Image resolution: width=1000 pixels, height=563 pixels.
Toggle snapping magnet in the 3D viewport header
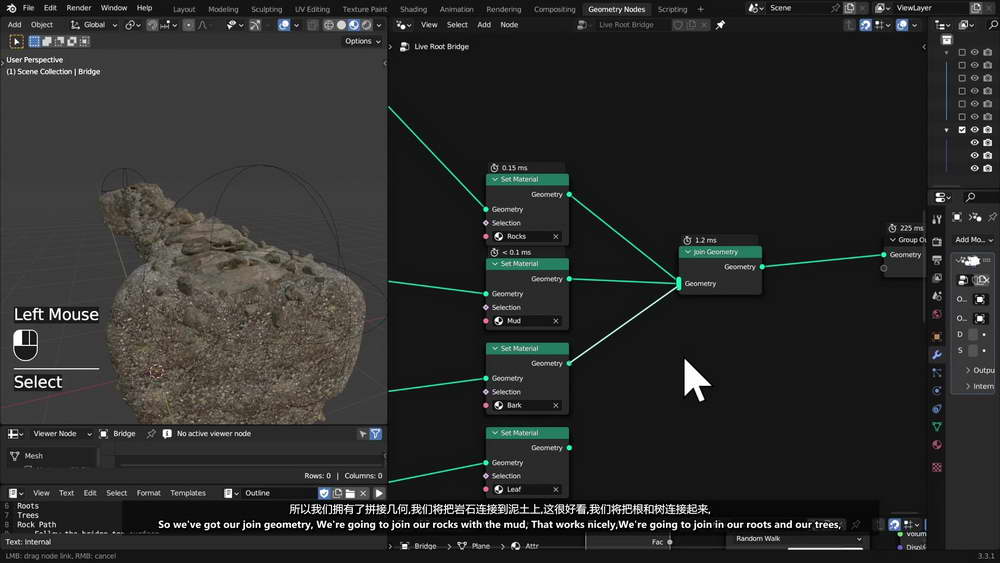152,25
